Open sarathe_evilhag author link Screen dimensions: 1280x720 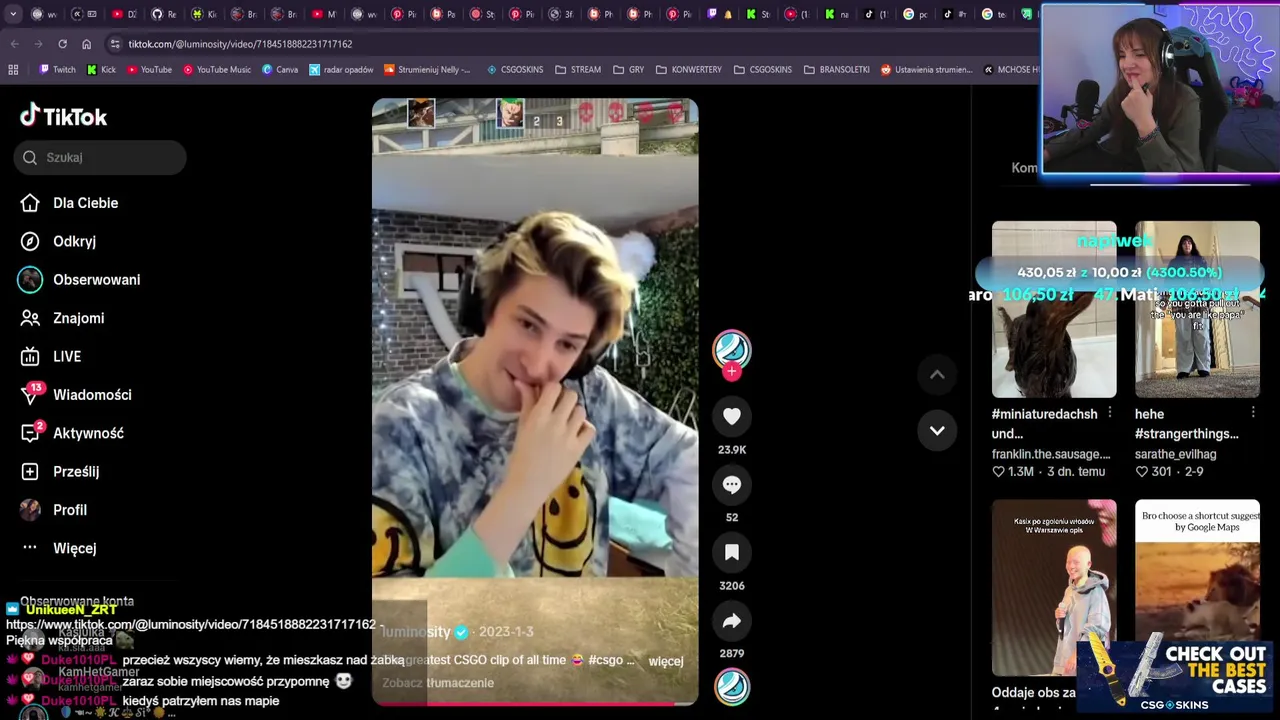tap(1176, 454)
